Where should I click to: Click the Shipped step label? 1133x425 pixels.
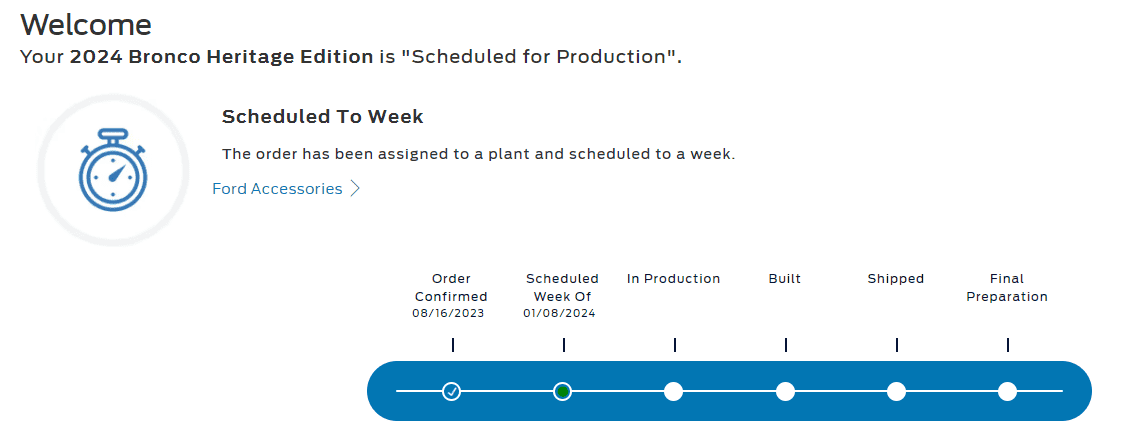(x=896, y=279)
